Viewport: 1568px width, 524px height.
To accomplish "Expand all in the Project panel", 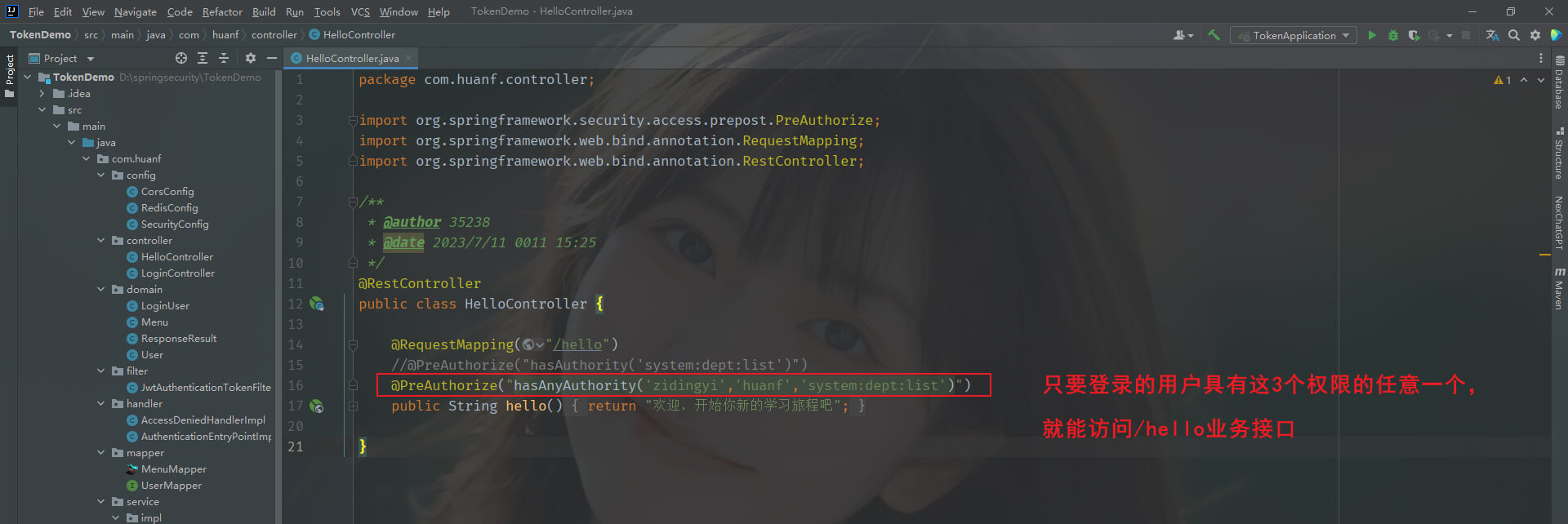I will click(x=203, y=58).
